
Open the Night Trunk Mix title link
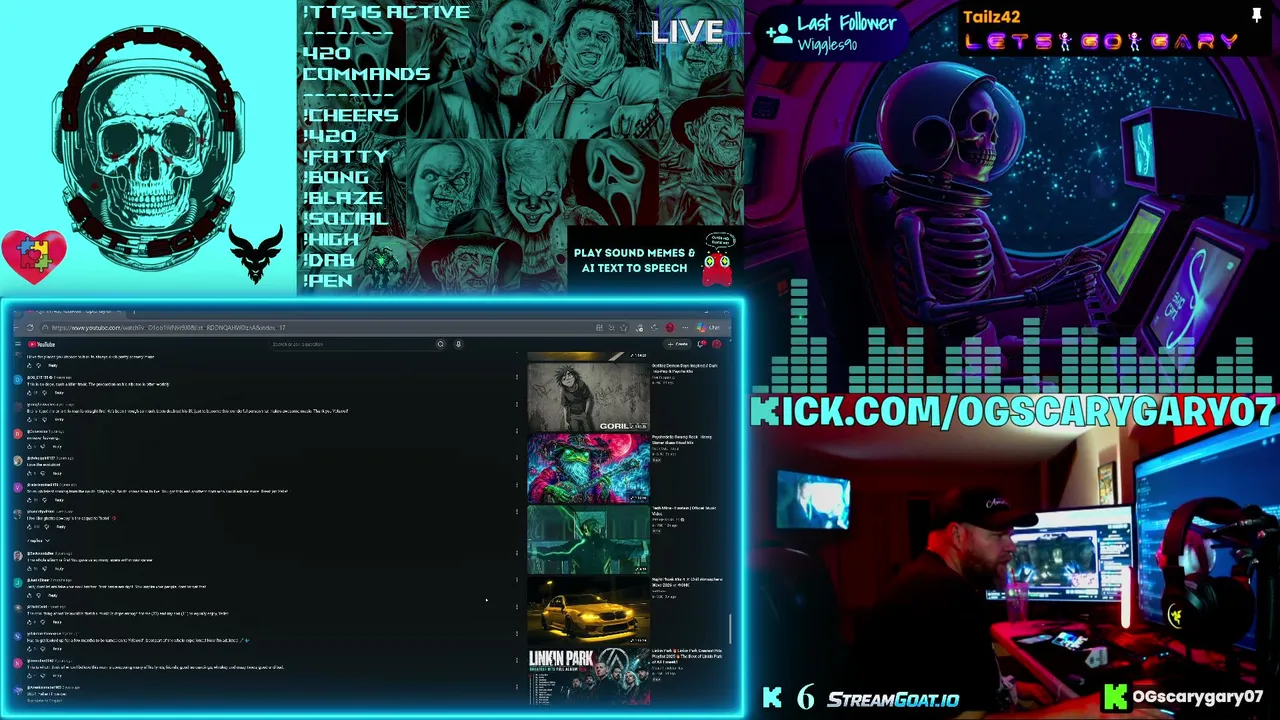point(687,582)
